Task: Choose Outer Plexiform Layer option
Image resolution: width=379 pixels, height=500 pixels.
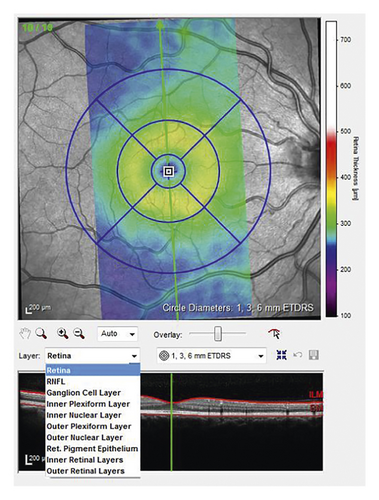Action: 93,426
